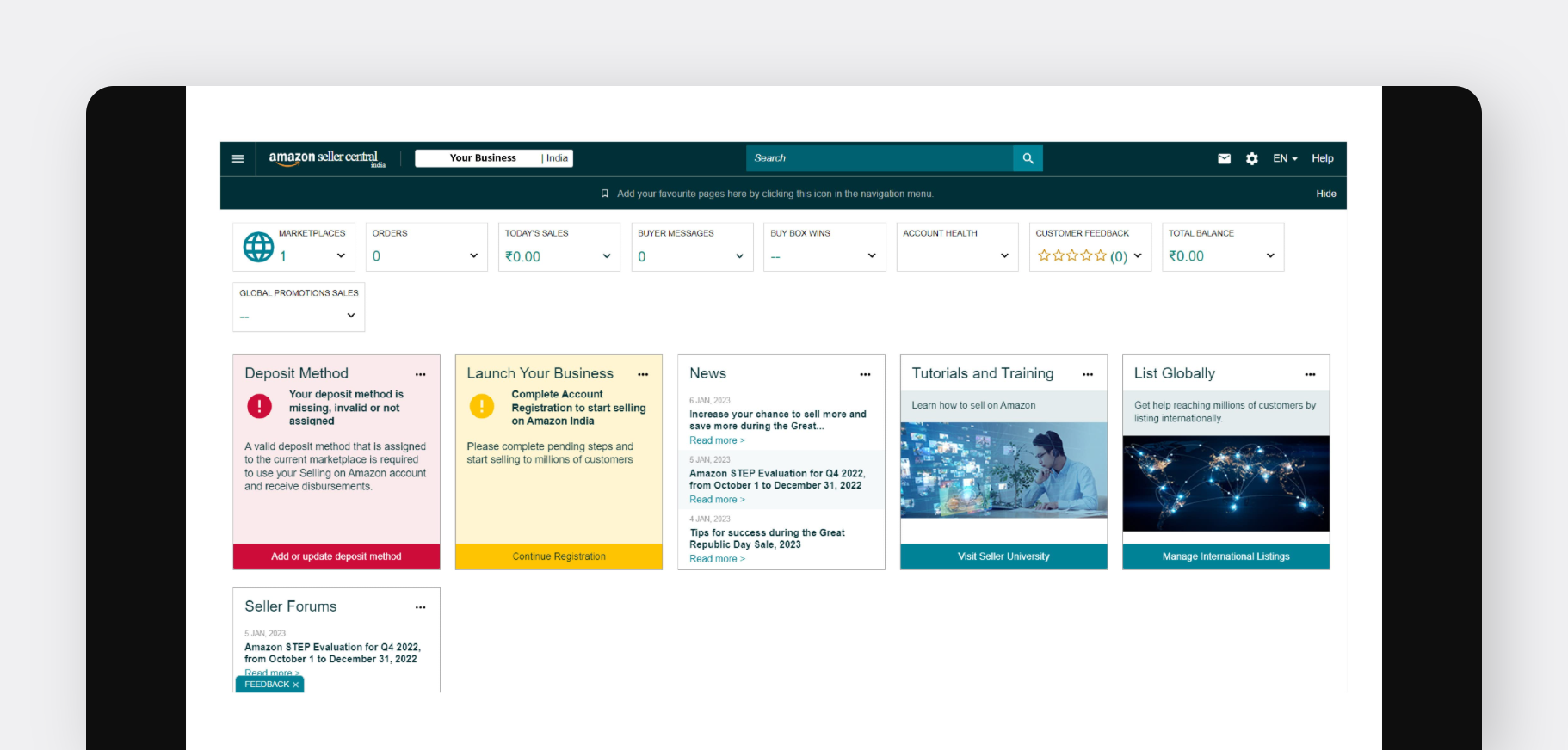Open News card options menu
Image resolution: width=1568 pixels, height=750 pixels.
point(865,374)
